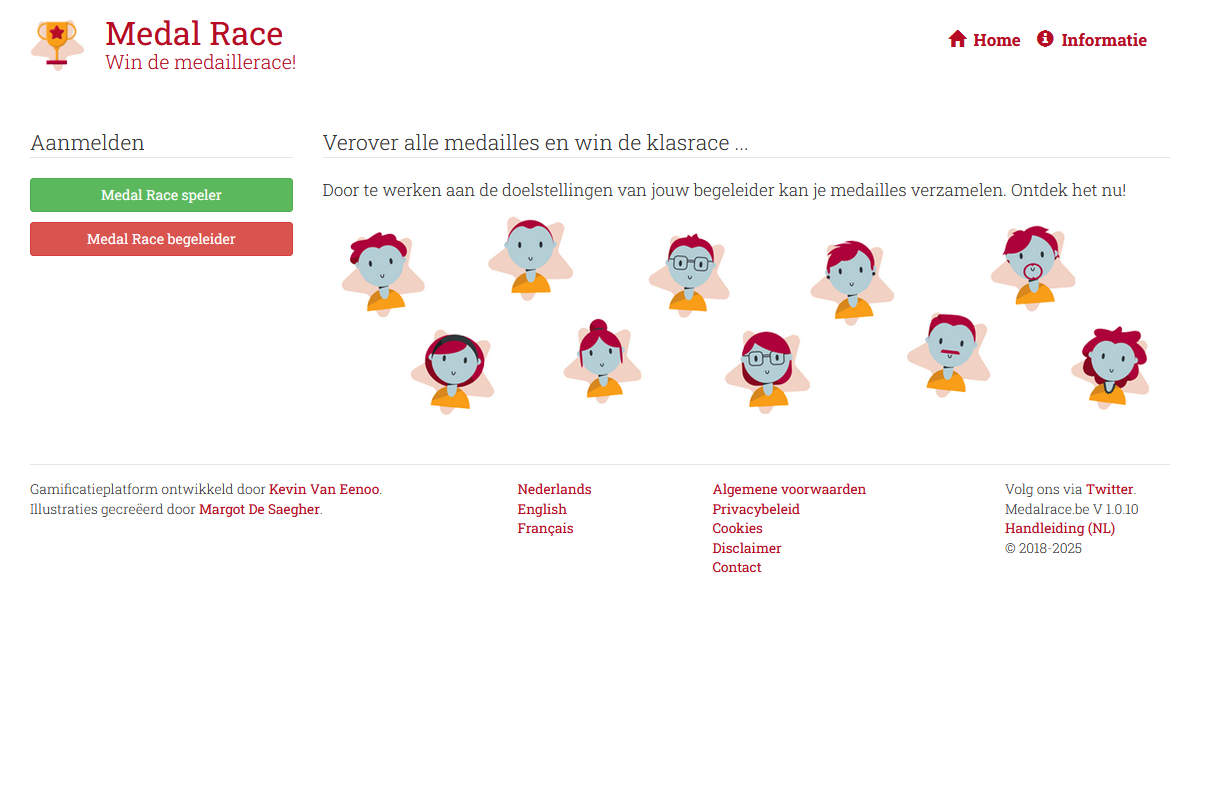Select avatar with moustache in bottom row
Viewport: 1208px width, 812px height.
click(949, 354)
